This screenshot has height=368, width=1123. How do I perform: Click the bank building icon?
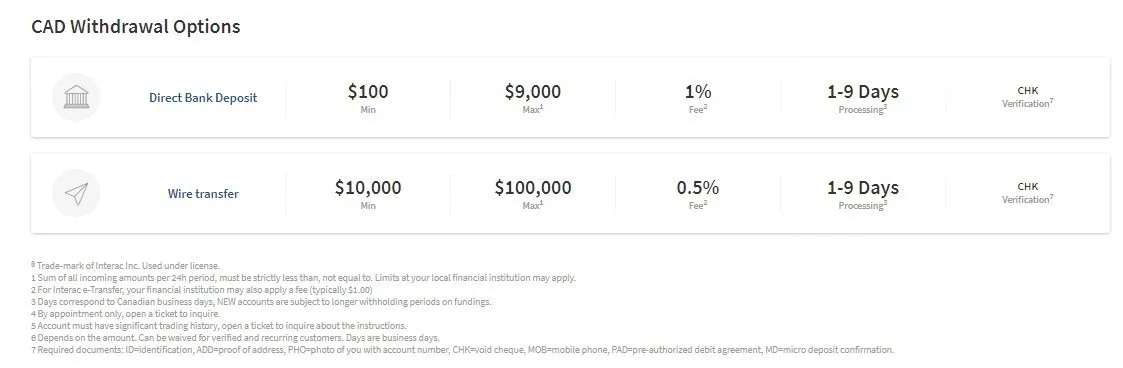[76, 97]
